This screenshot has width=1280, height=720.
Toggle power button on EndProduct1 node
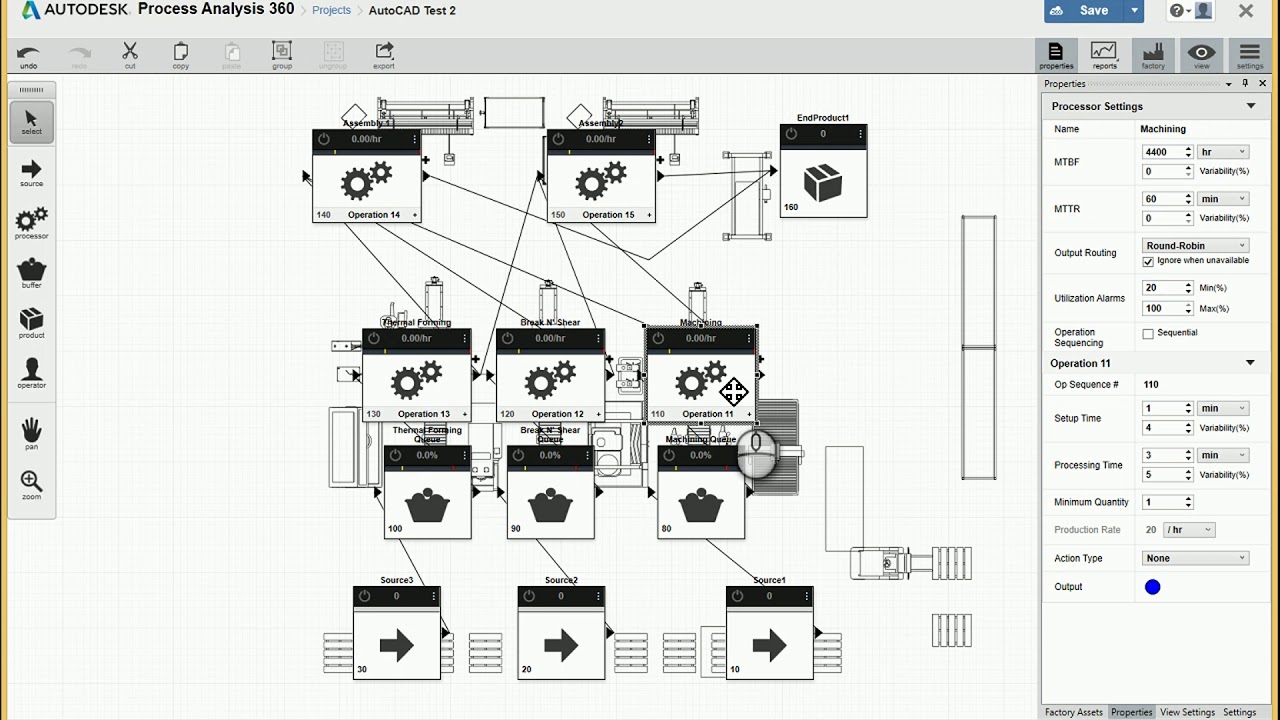click(791, 134)
